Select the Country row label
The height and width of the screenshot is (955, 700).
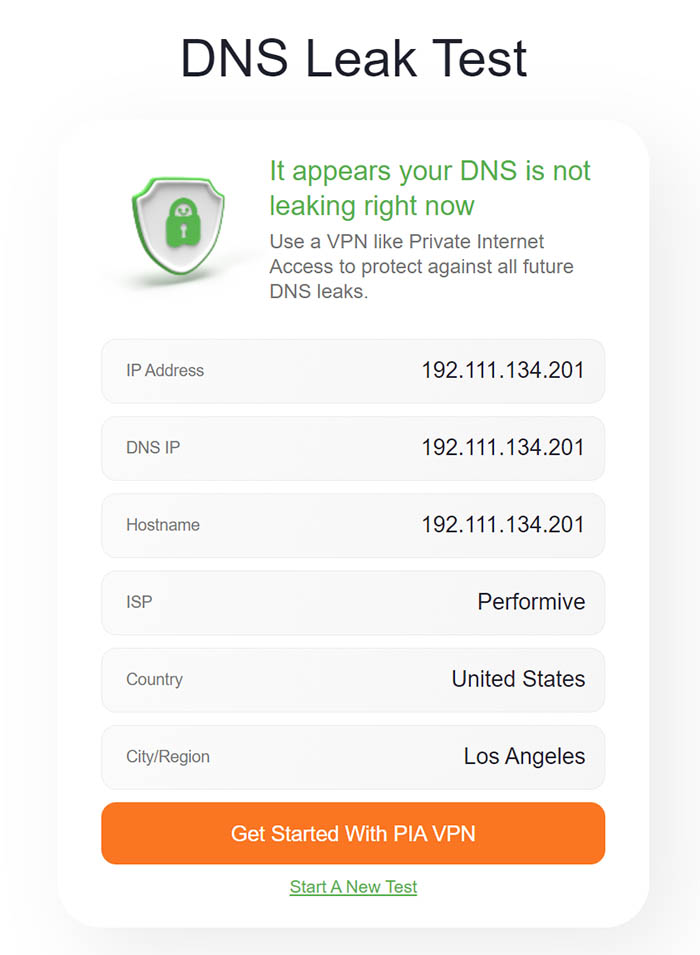coord(154,679)
